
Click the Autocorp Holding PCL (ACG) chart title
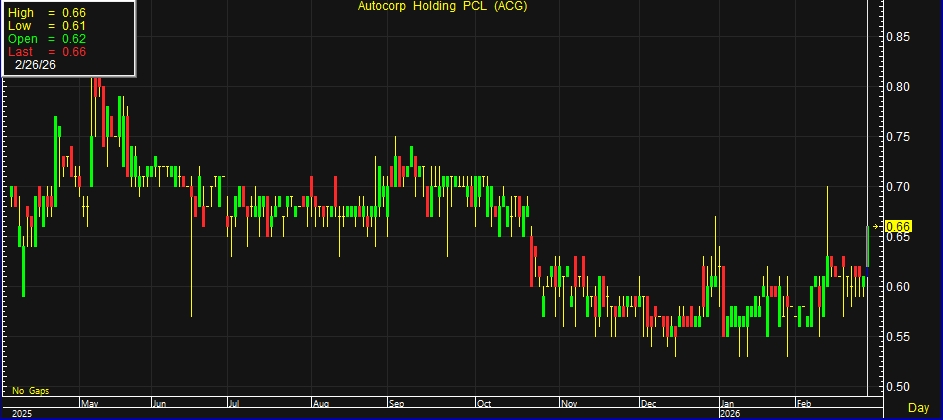pyautogui.click(x=443, y=7)
